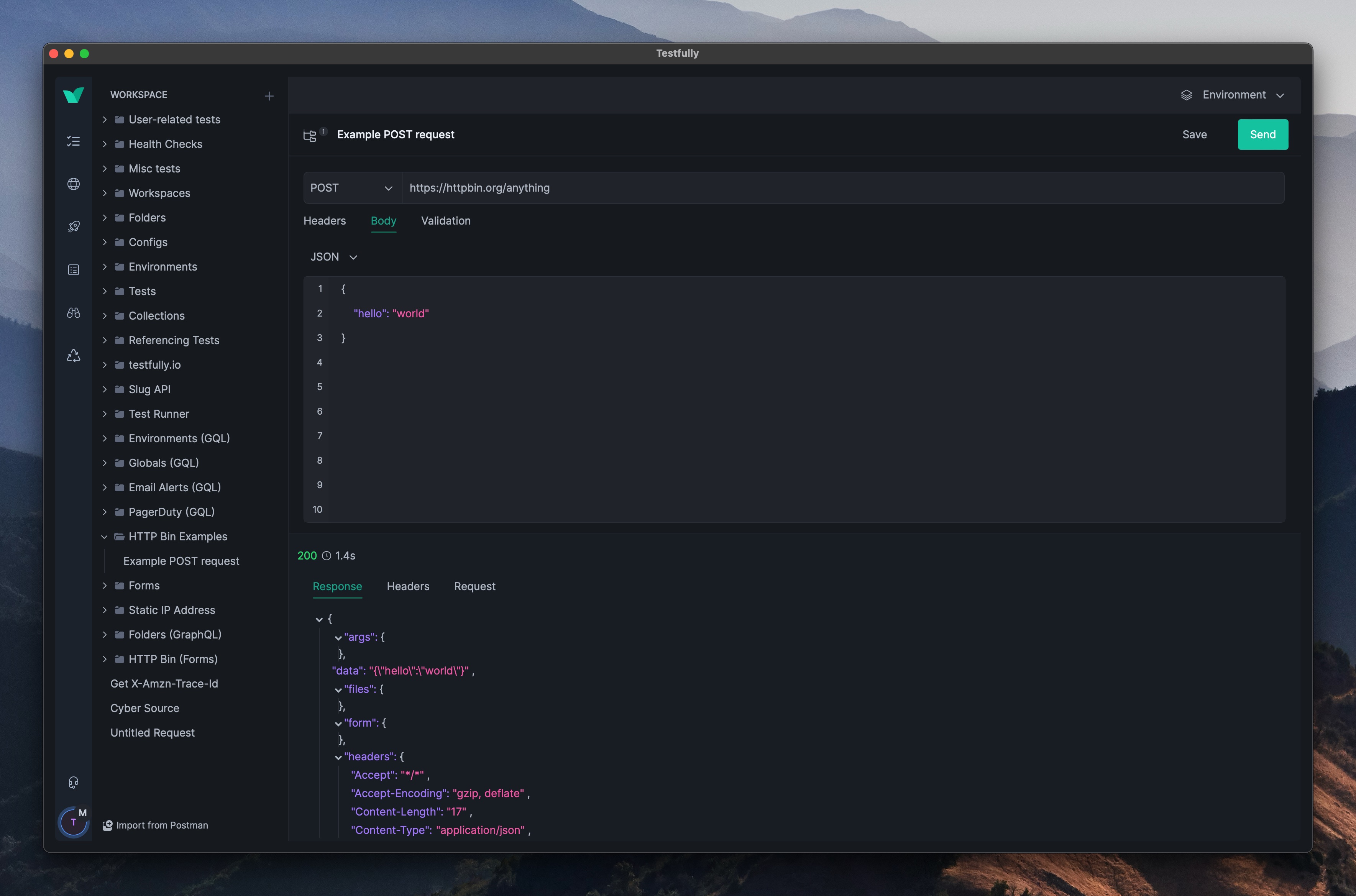Image resolution: width=1356 pixels, height=896 pixels.
Task: Open the JSON body type dropdown
Action: tap(334, 257)
